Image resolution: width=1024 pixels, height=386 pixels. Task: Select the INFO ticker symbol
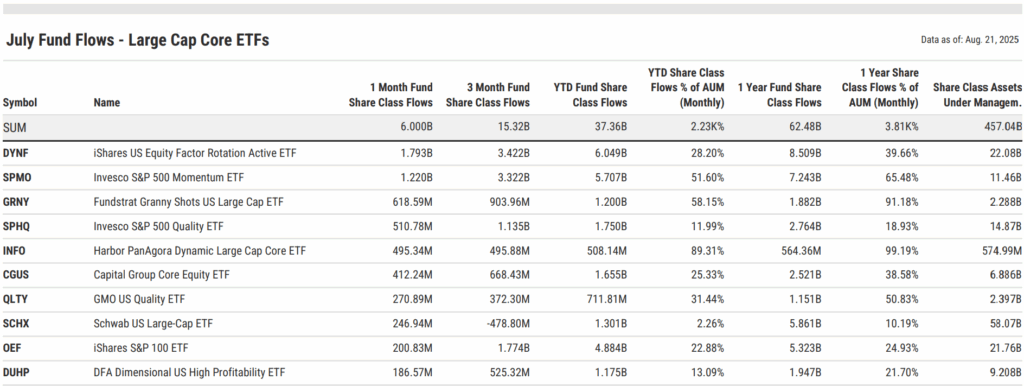14,251
